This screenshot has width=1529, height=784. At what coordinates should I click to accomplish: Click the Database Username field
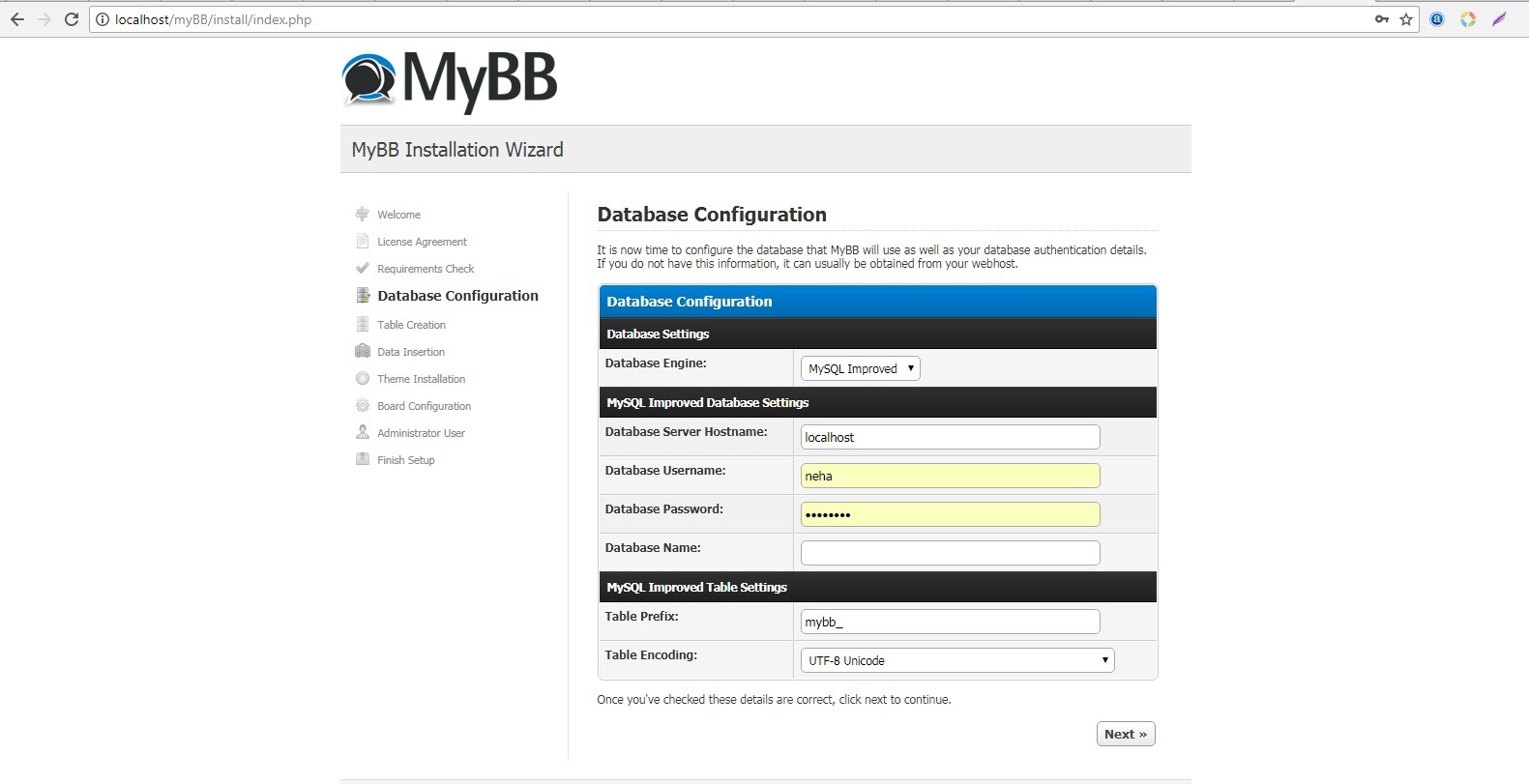click(951, 476)
